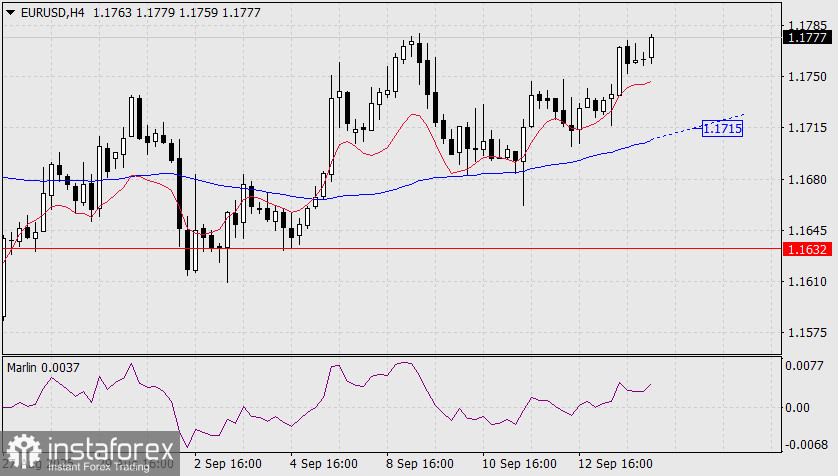Select the 0.0077 oscillator scale value
838x476 pixels.
tap(804, 366)
